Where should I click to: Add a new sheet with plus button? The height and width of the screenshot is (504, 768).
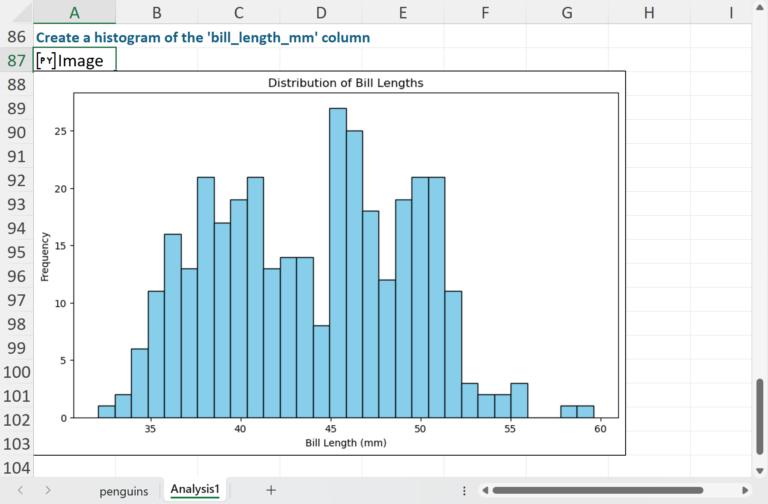pyautogui.click(x=271, y=490)
